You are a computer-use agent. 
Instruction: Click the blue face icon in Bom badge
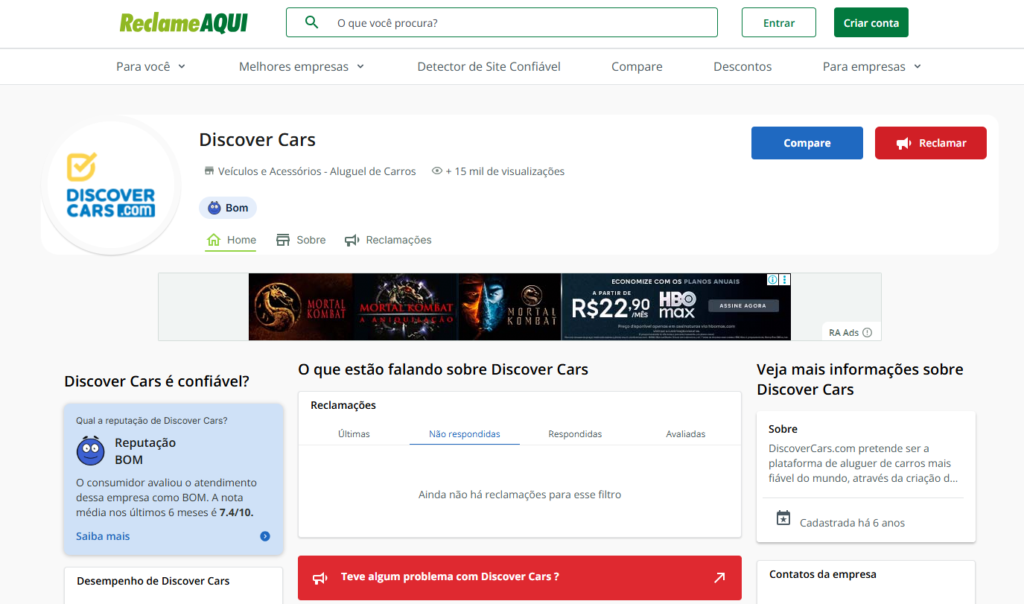tap(214, 208)
